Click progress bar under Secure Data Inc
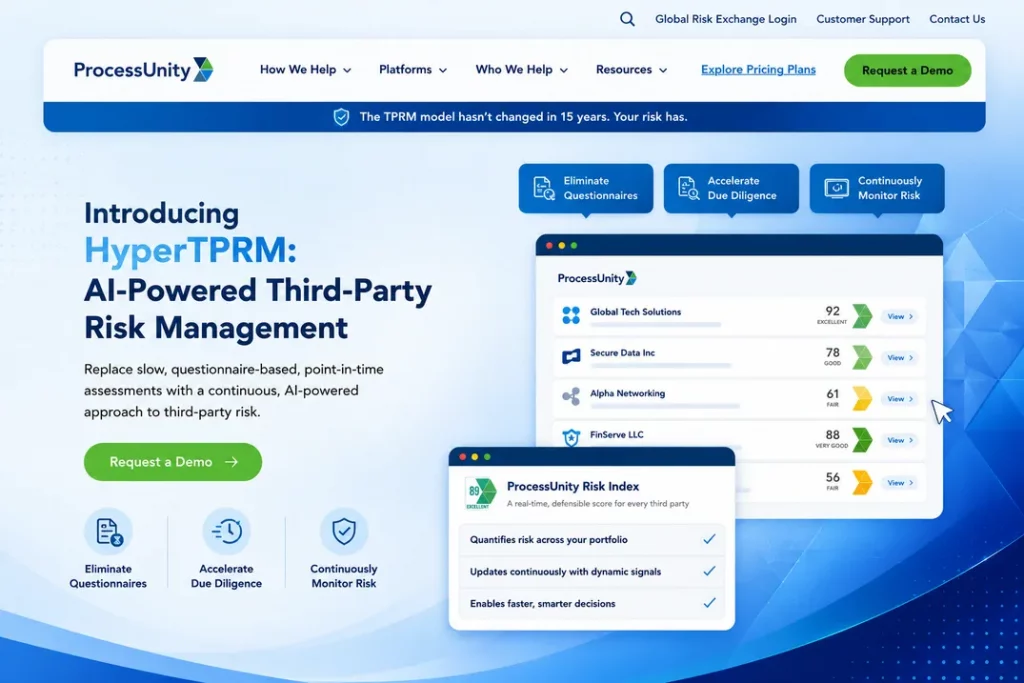The image size is (1024, 683). click(660, 366)
